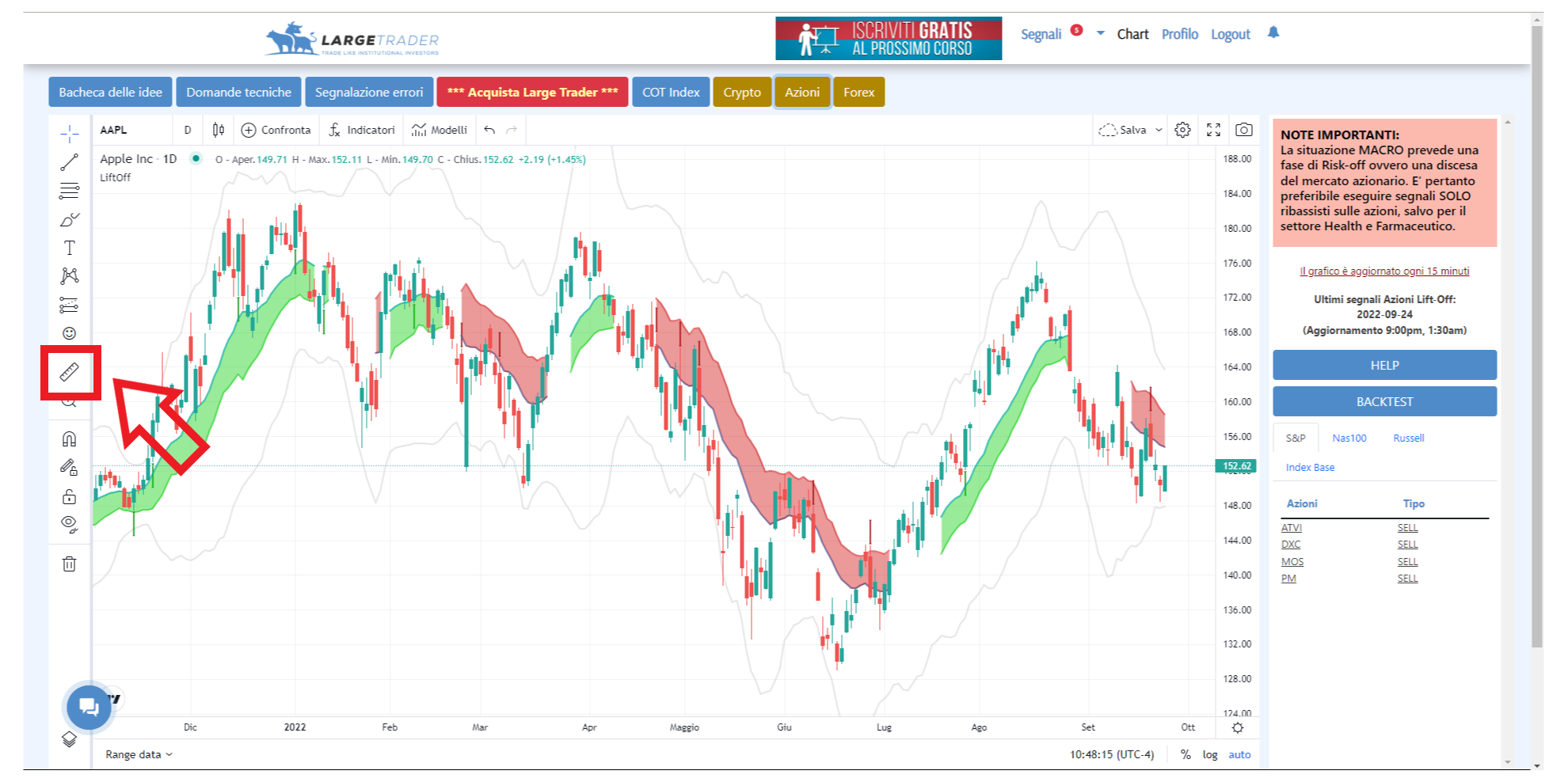Open notifications bell icon

[1273, 32]
